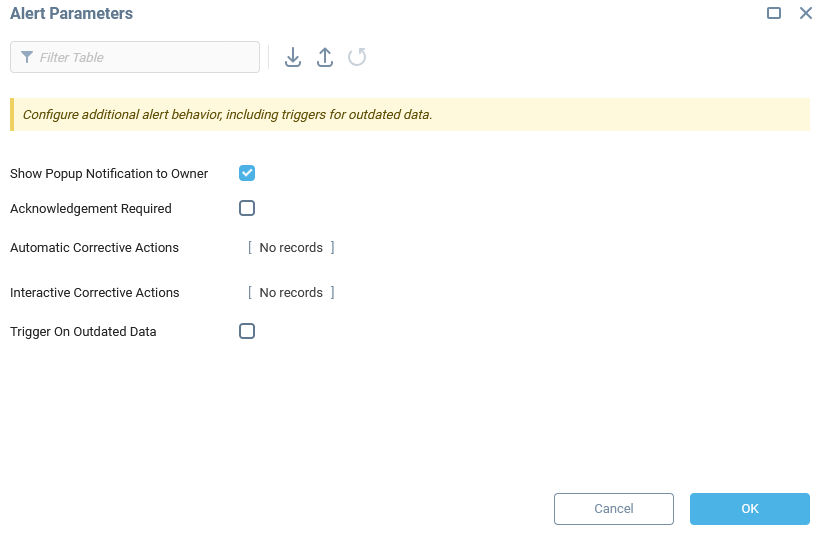Click the circular reset arrow icon
Viewport: 820px width, 534px height.
click(357, 57)
